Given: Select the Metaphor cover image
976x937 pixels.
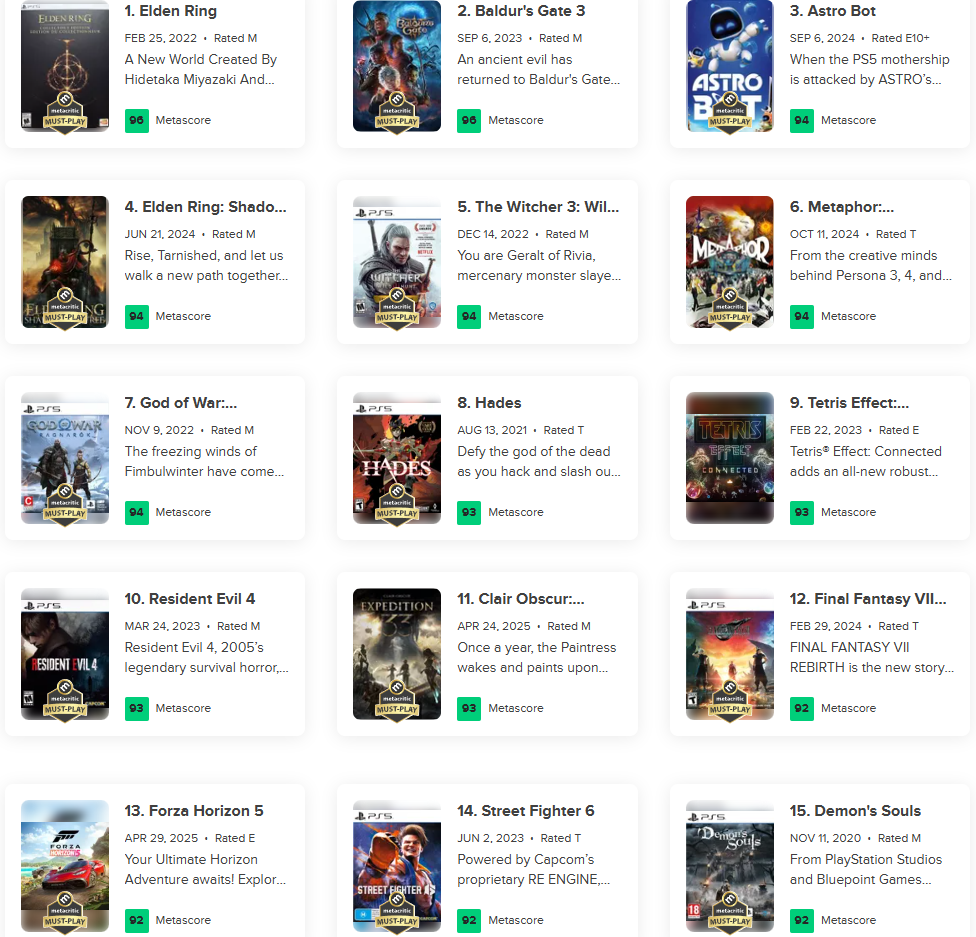Looking at the screenshot, I should [730, 261].
